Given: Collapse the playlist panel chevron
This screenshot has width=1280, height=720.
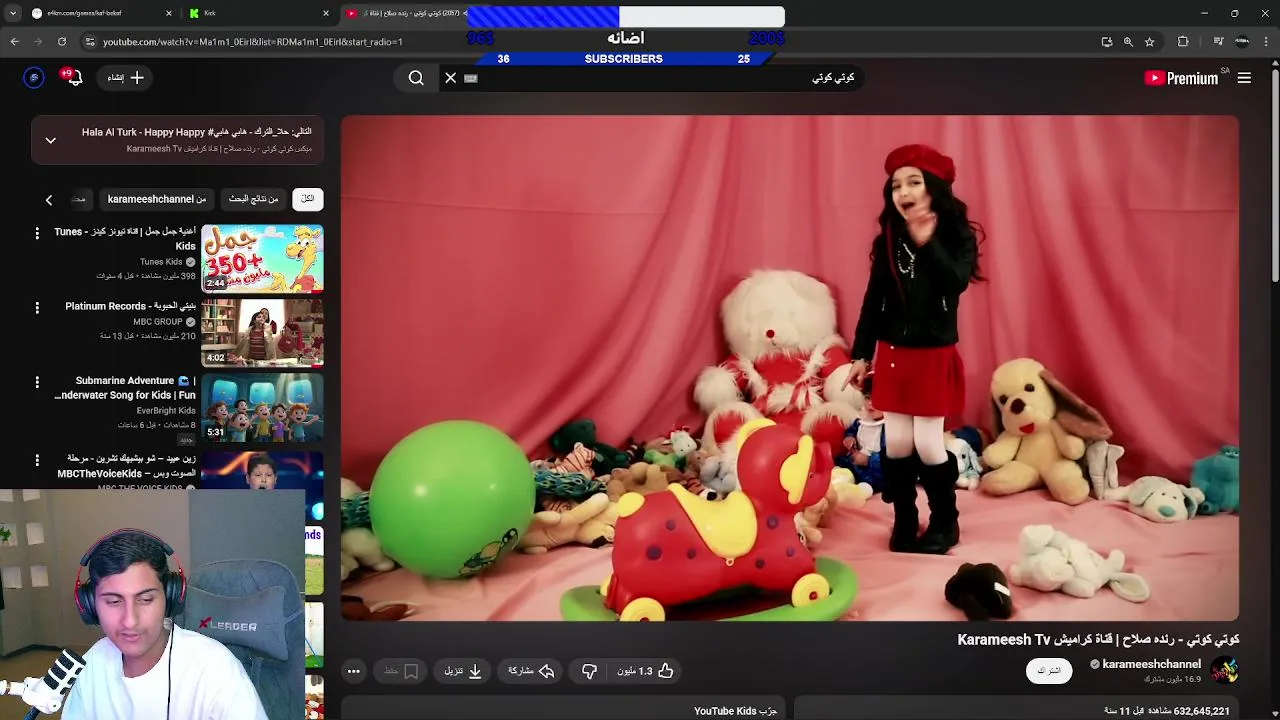Looking at the screenshot, I should [x=50, y=140].
